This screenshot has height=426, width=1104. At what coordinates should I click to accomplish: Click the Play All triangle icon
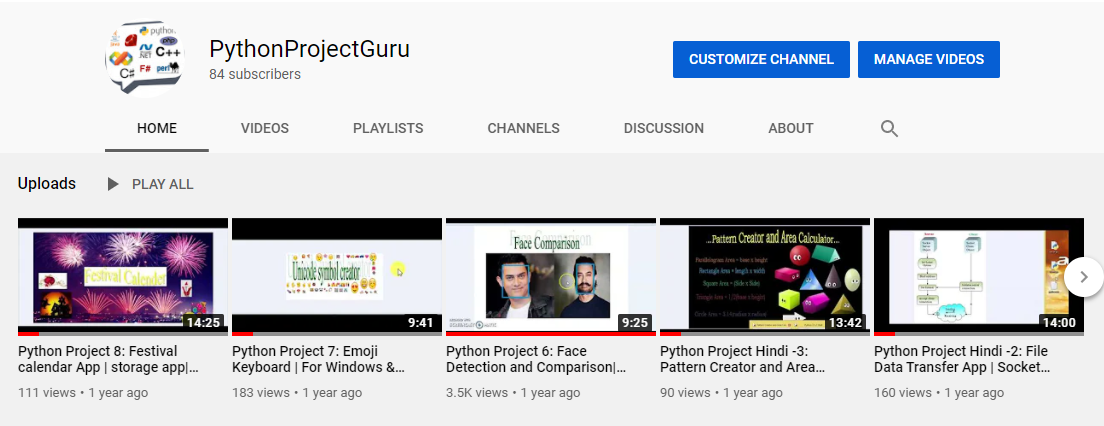pos(113,184)
